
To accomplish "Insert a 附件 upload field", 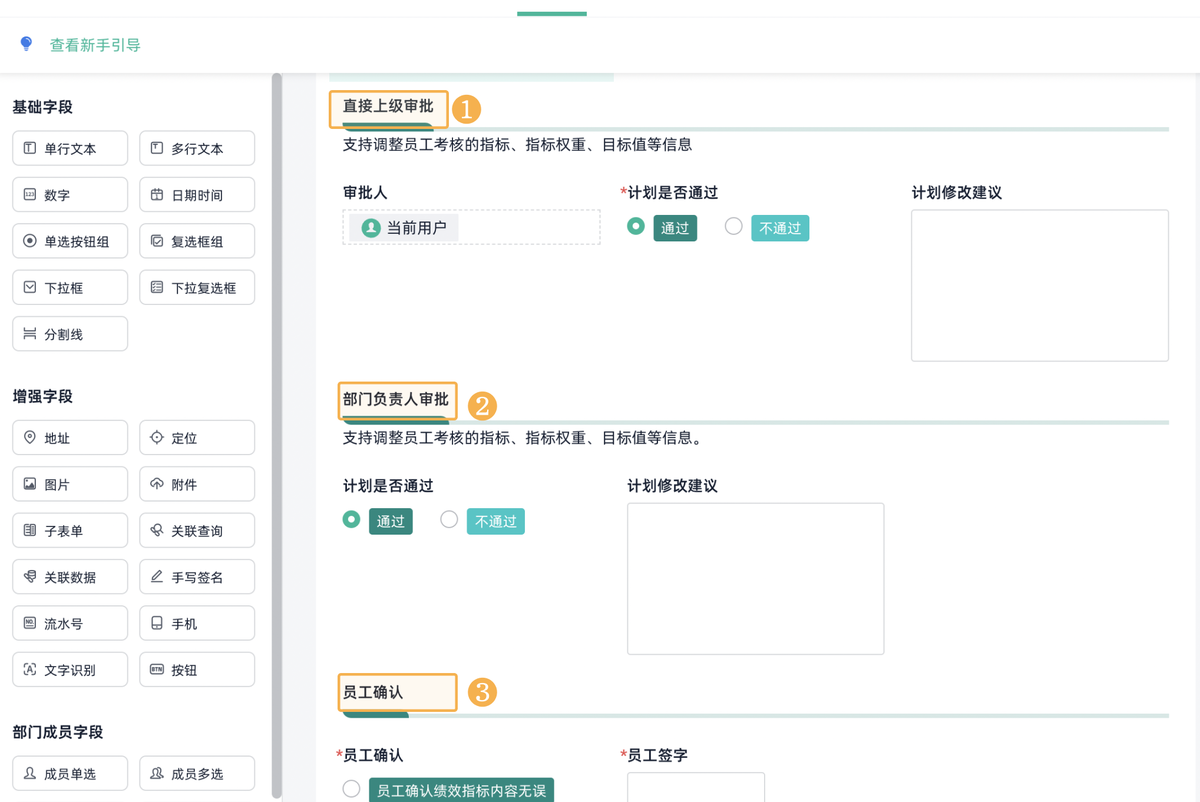I will coord(197,484).
